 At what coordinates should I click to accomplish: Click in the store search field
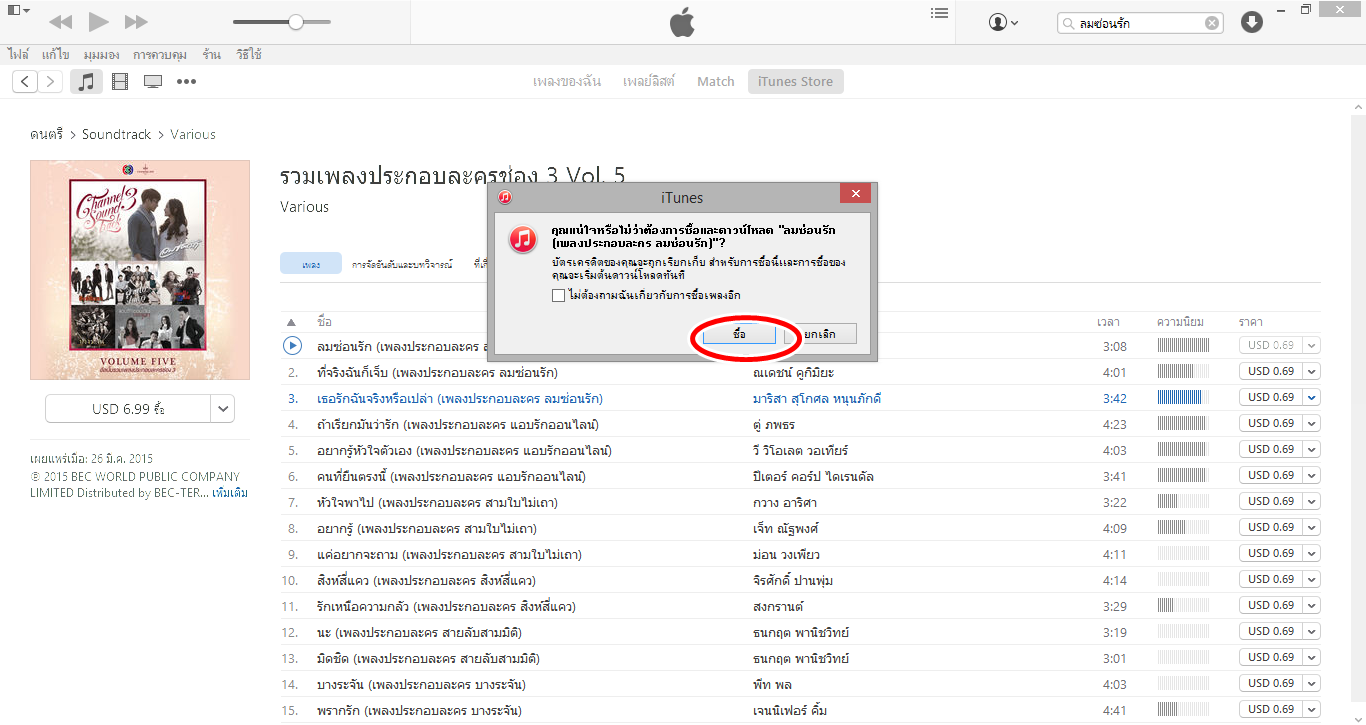(x=1138, y=23)
